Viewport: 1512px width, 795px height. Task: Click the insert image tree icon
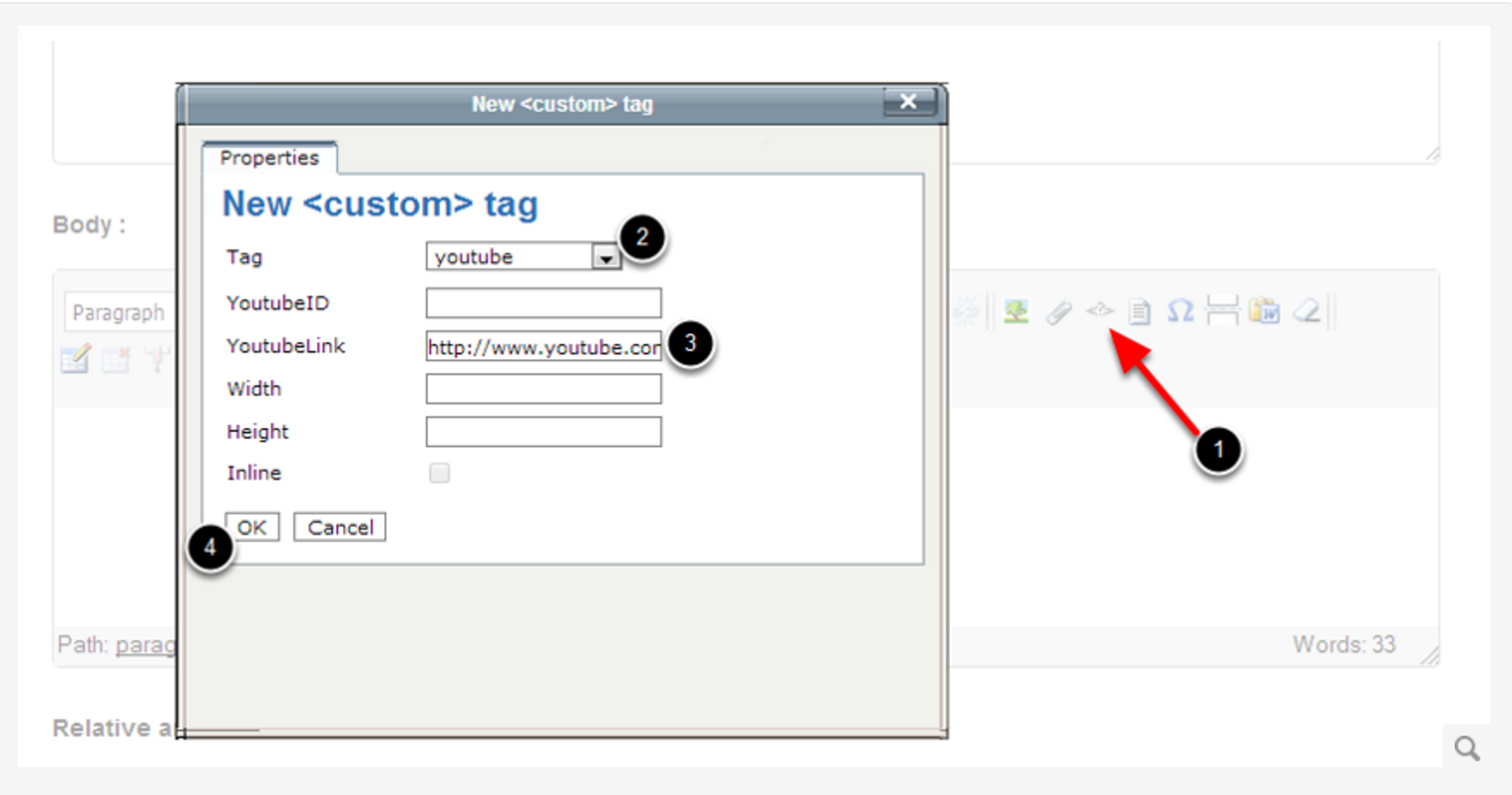[x=1016, y=312]
